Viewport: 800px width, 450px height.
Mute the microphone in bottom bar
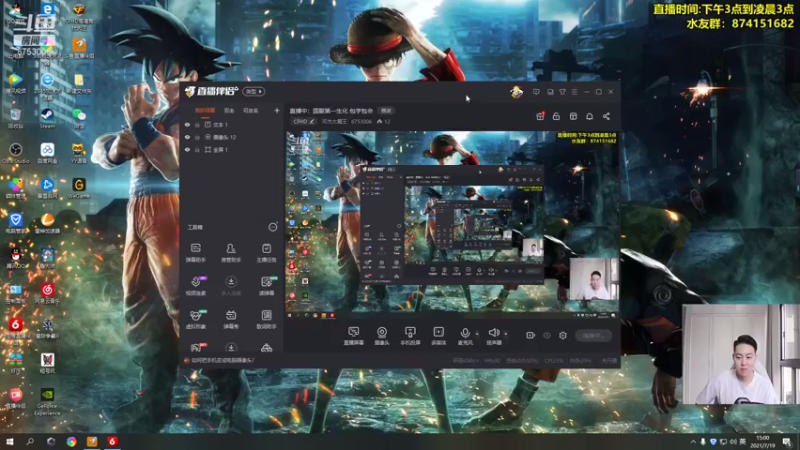click(x=465, y=336)
